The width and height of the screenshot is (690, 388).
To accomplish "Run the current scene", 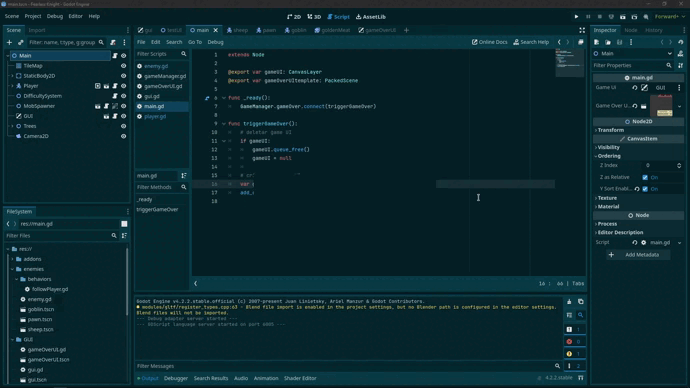I will click(623, 17).
